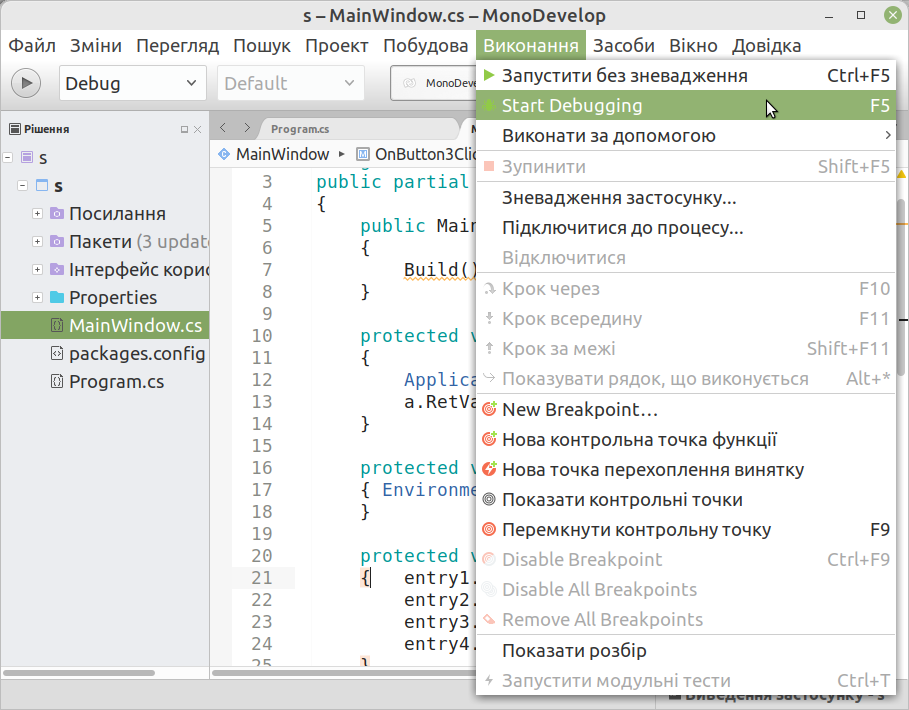Open the Зміни menu
This screenshot has height=710, width=909.
coord(96,45)
